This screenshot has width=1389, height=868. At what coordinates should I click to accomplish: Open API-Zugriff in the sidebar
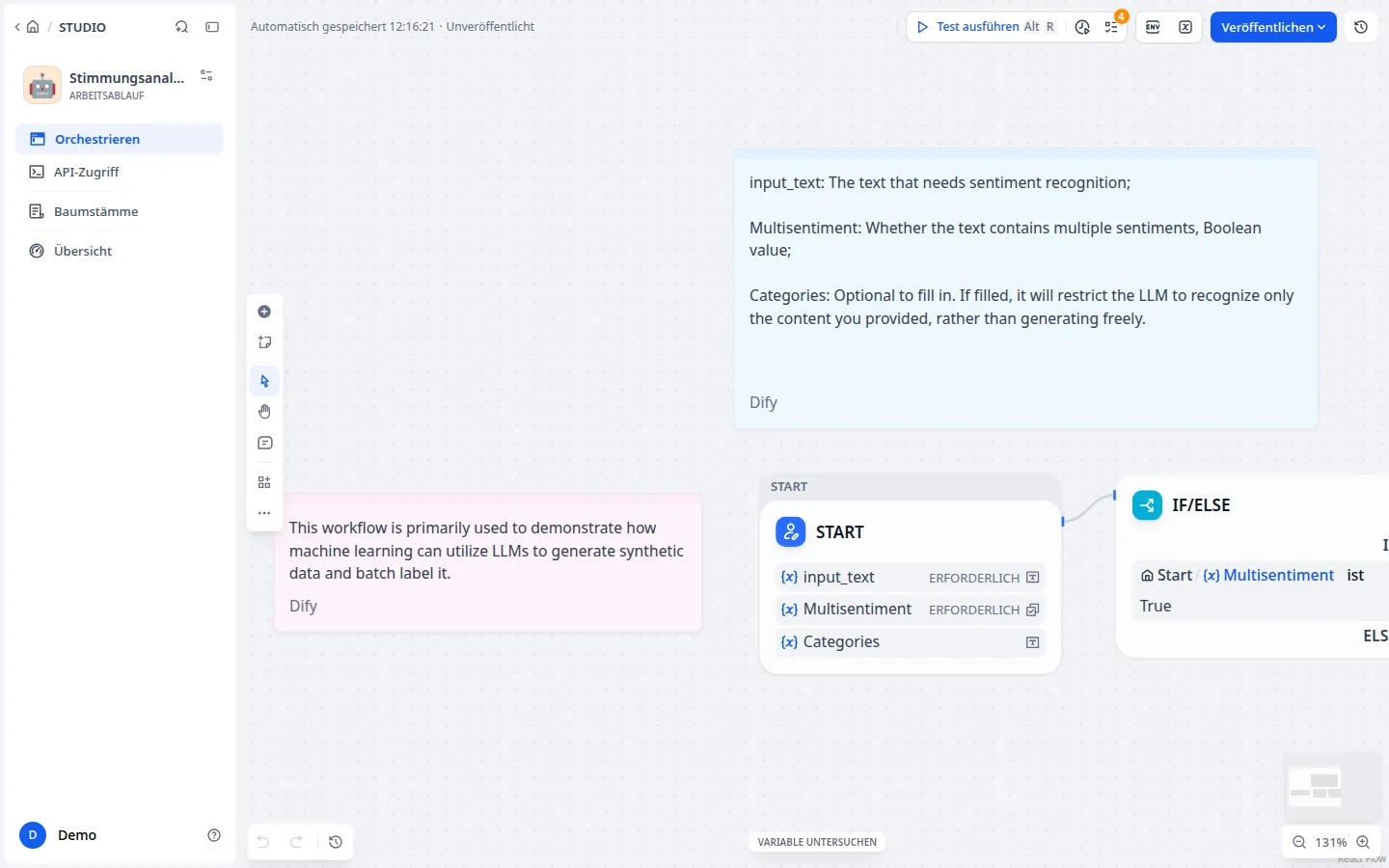[x=120, y=172]
